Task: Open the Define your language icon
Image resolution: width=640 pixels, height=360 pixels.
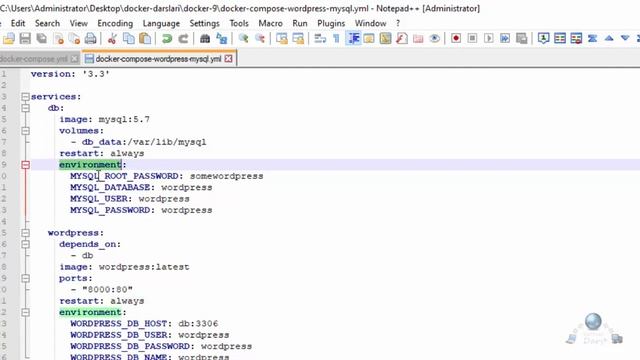Action: [x=369, y=39]
